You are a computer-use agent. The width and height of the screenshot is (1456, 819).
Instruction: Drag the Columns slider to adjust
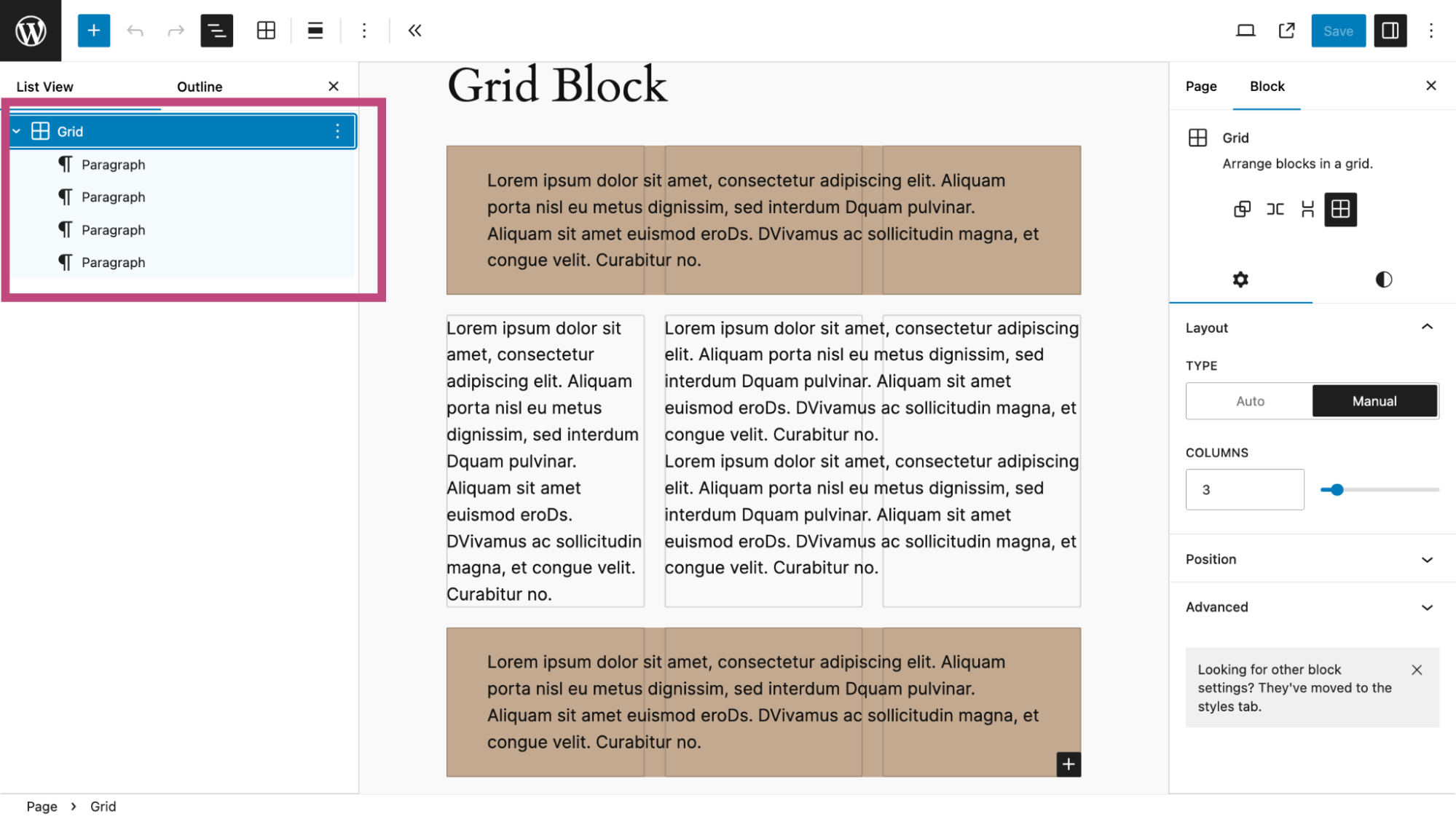[1336, 489]
